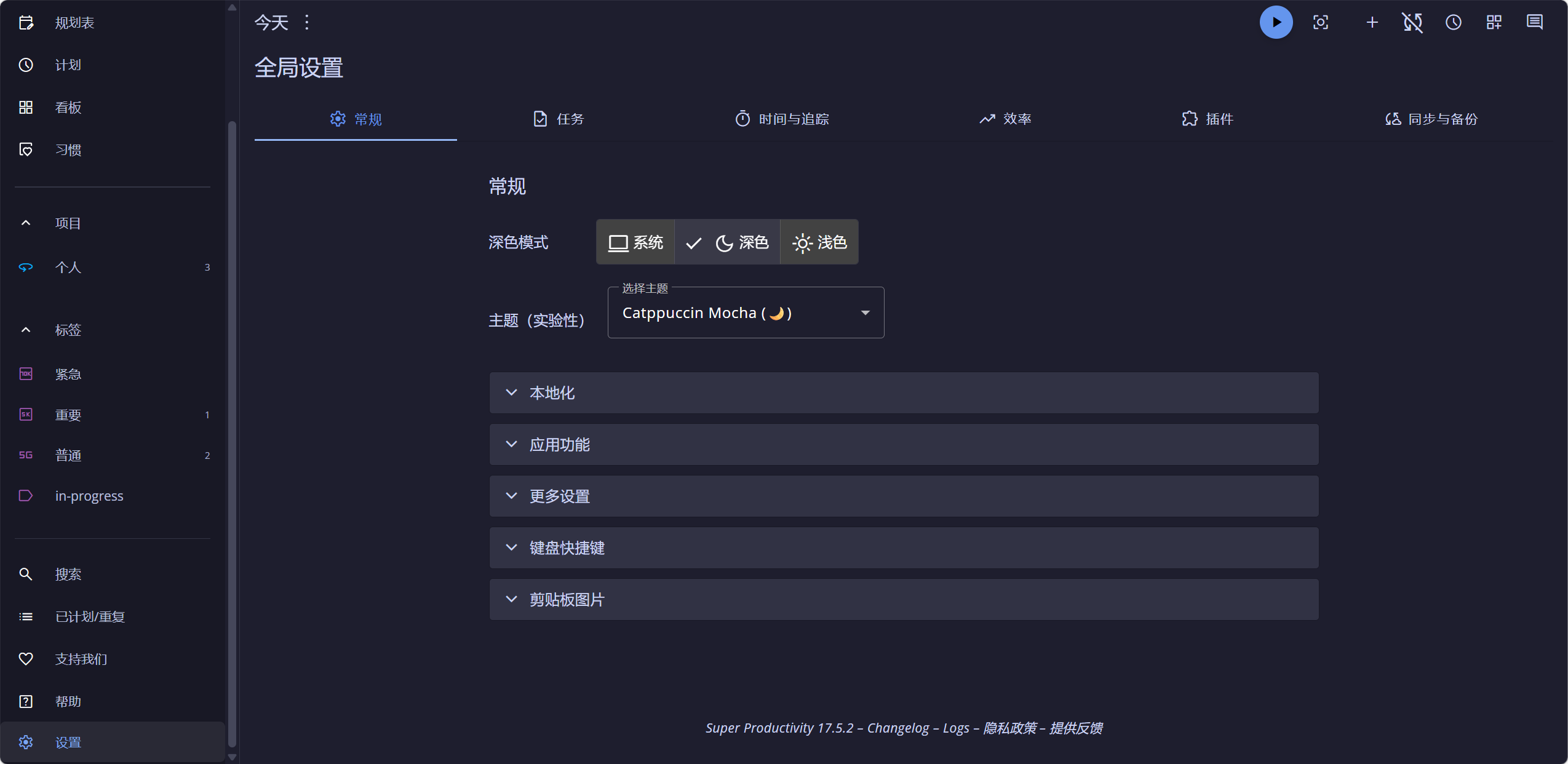Click the disabled sync icon
The height and width of the screenshot is (764, 1568).
tap(1412, 23)
